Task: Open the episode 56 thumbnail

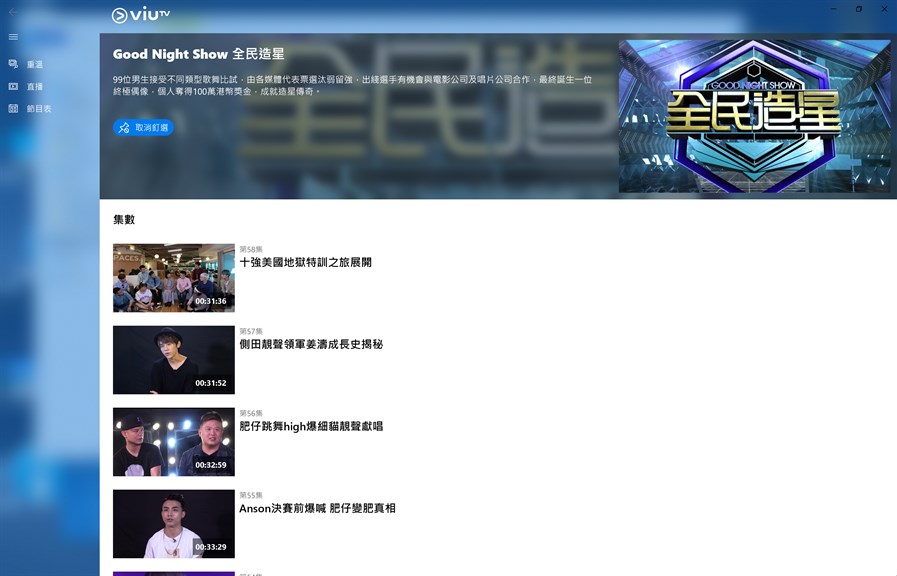Action: click(174, 442)
